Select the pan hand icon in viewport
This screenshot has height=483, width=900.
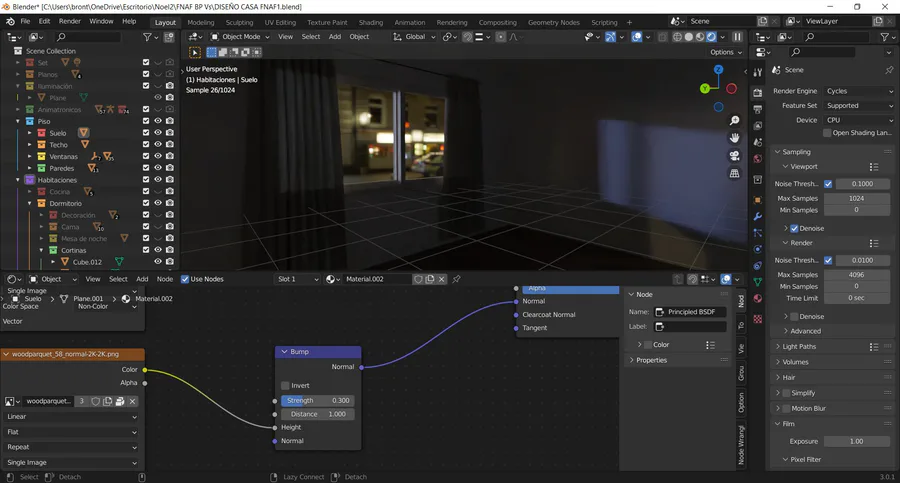pos(734,137)
